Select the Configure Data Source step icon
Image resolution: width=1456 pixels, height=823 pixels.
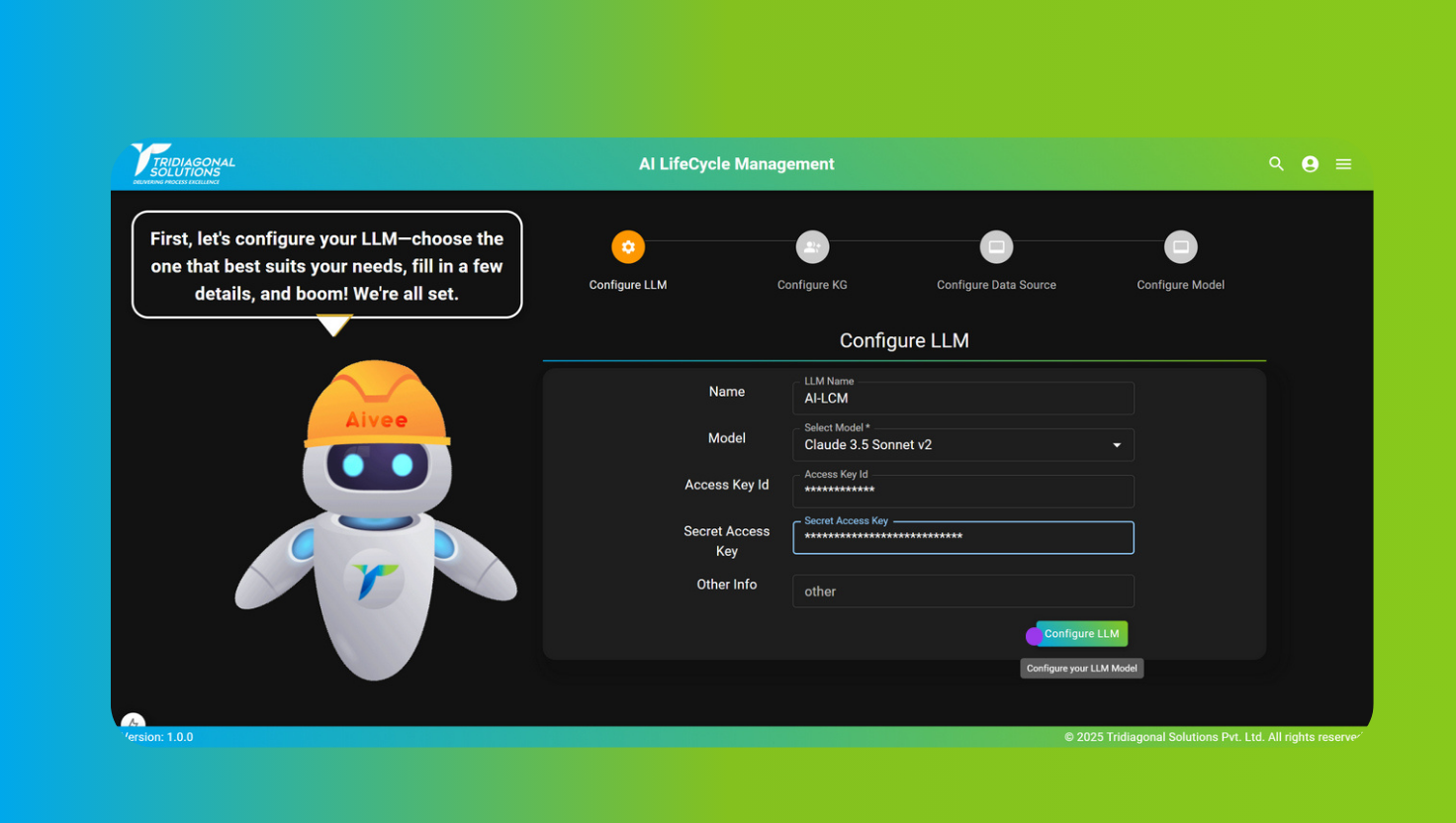(x=996, y=247)
